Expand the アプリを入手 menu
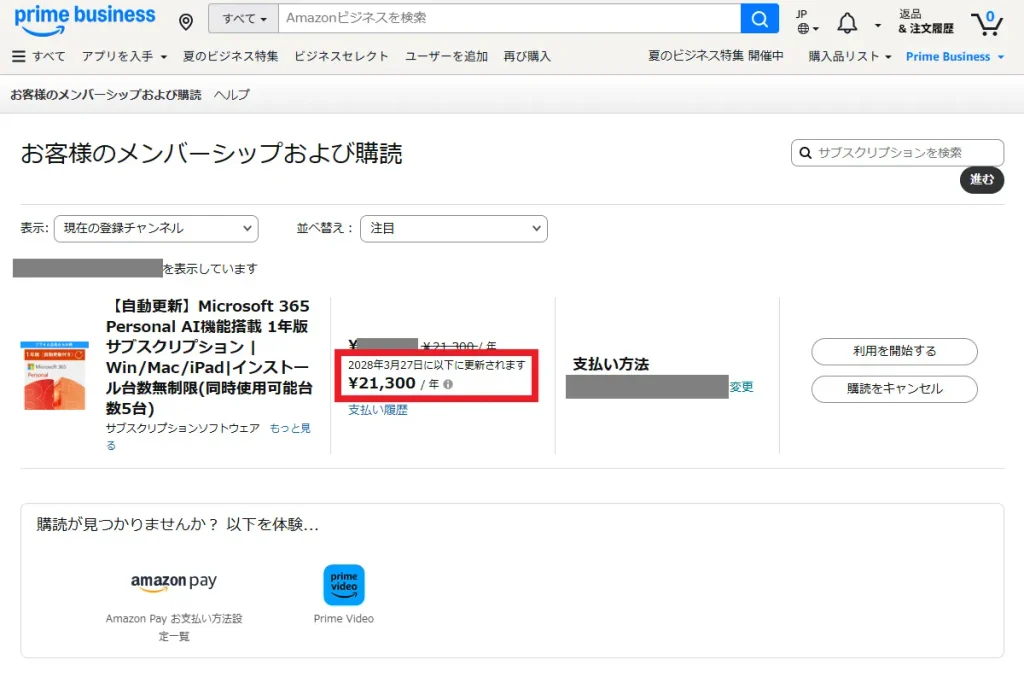The image size is (1024, 683). 124,56
